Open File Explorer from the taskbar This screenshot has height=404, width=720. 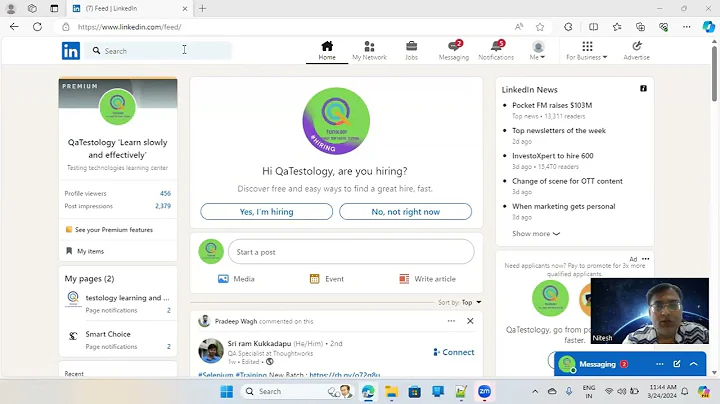pyautogui.click(x=391, y=392)
